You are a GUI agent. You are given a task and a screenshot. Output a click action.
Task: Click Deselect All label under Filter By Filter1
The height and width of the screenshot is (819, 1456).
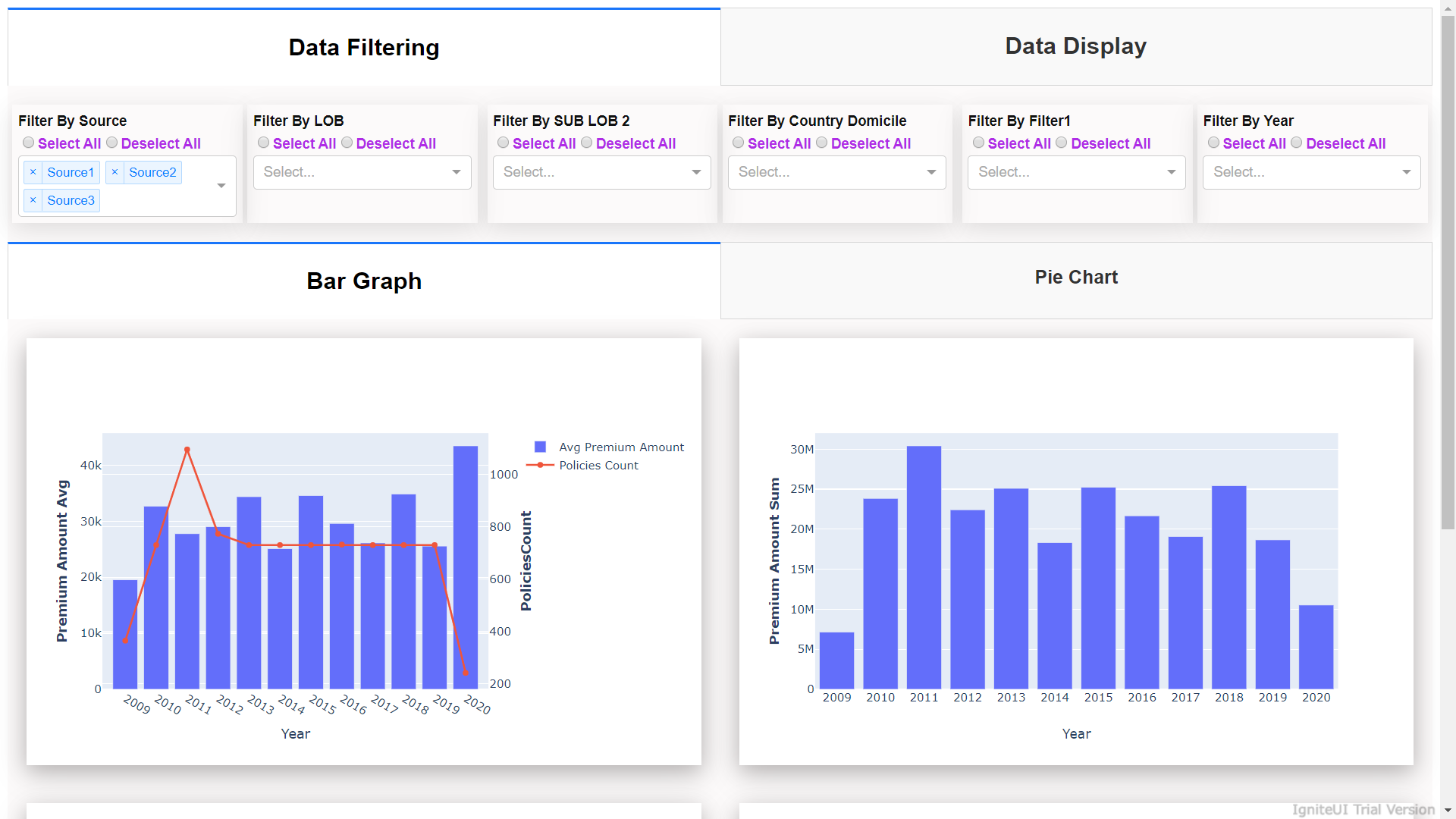[1110, 143]
